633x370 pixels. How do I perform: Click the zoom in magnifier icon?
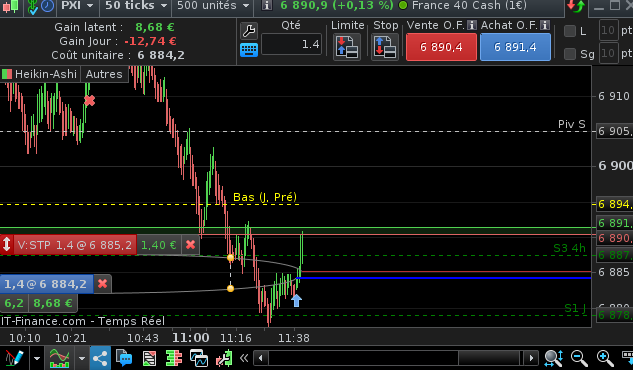(x=604, y=358)
